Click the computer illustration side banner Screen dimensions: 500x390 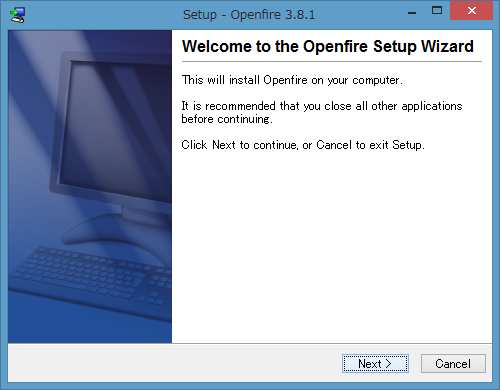click(90, 186)
